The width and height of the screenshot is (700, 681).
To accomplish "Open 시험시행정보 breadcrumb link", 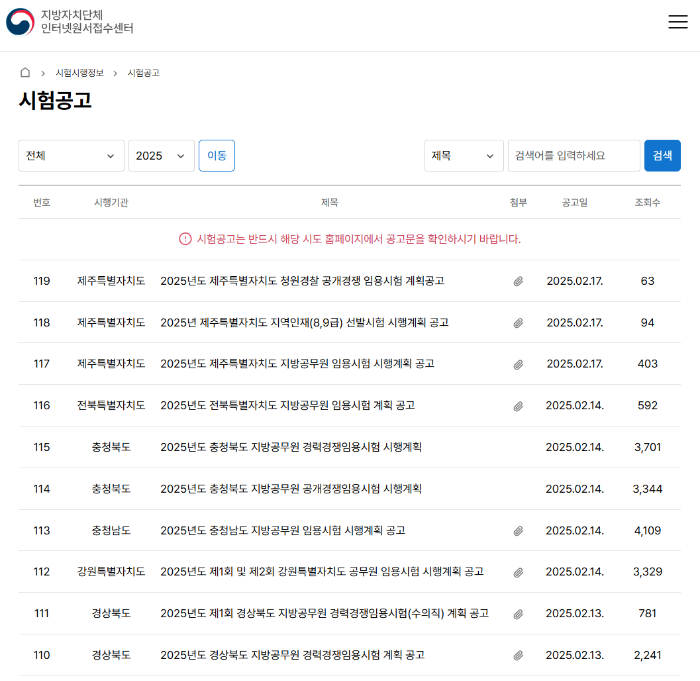I will (79, 73).
